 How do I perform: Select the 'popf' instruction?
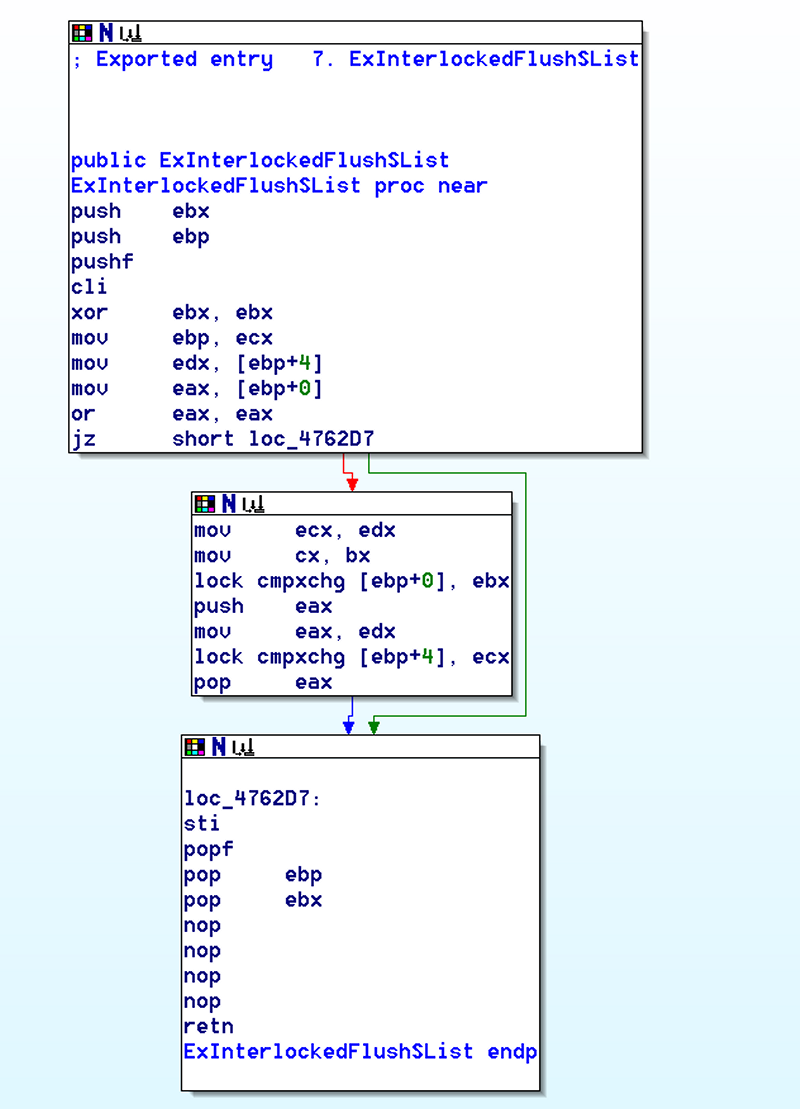(208, 849)
